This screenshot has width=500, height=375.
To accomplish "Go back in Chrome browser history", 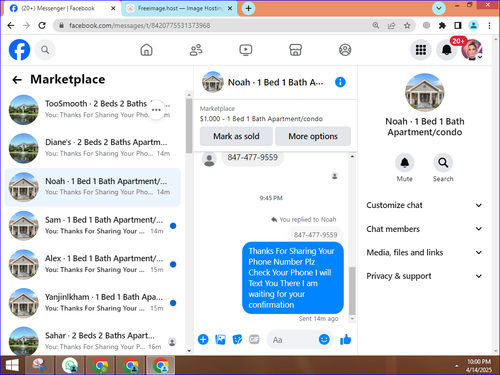I will [x=11, y=25].
